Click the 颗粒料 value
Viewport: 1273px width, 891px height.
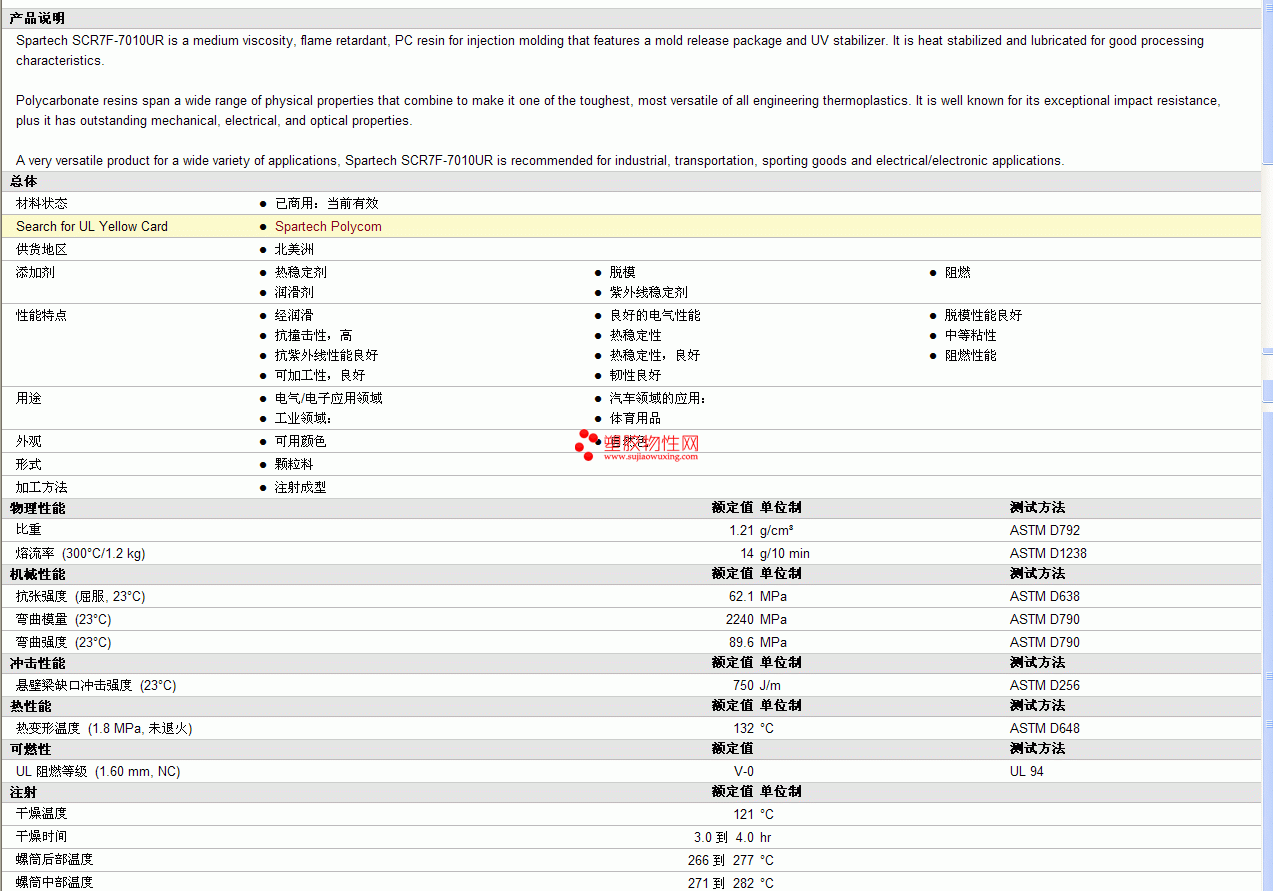pyautogui.click(x=294, y=464)
